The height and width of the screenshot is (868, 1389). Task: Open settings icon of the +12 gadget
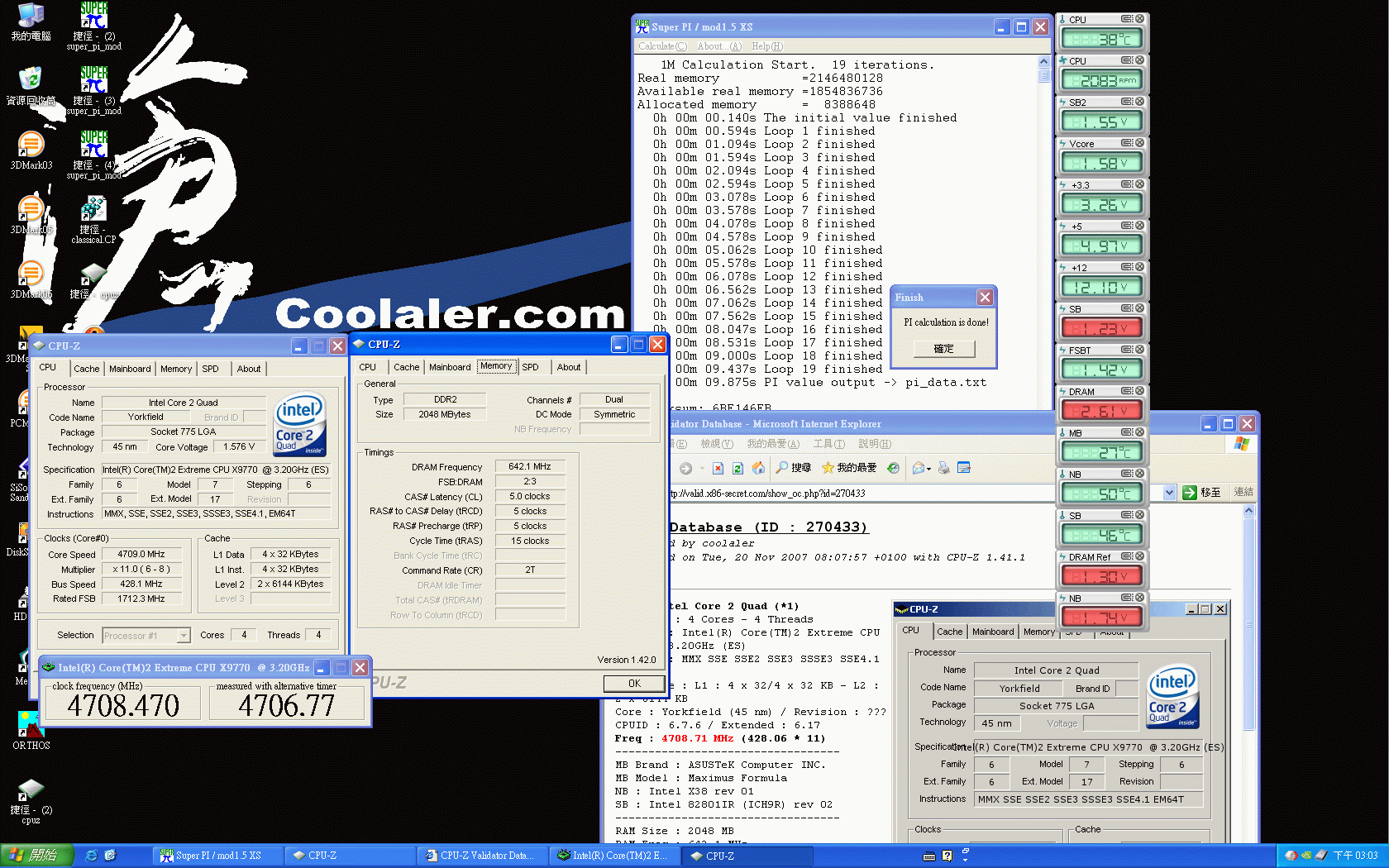(x=1127, y=267)
